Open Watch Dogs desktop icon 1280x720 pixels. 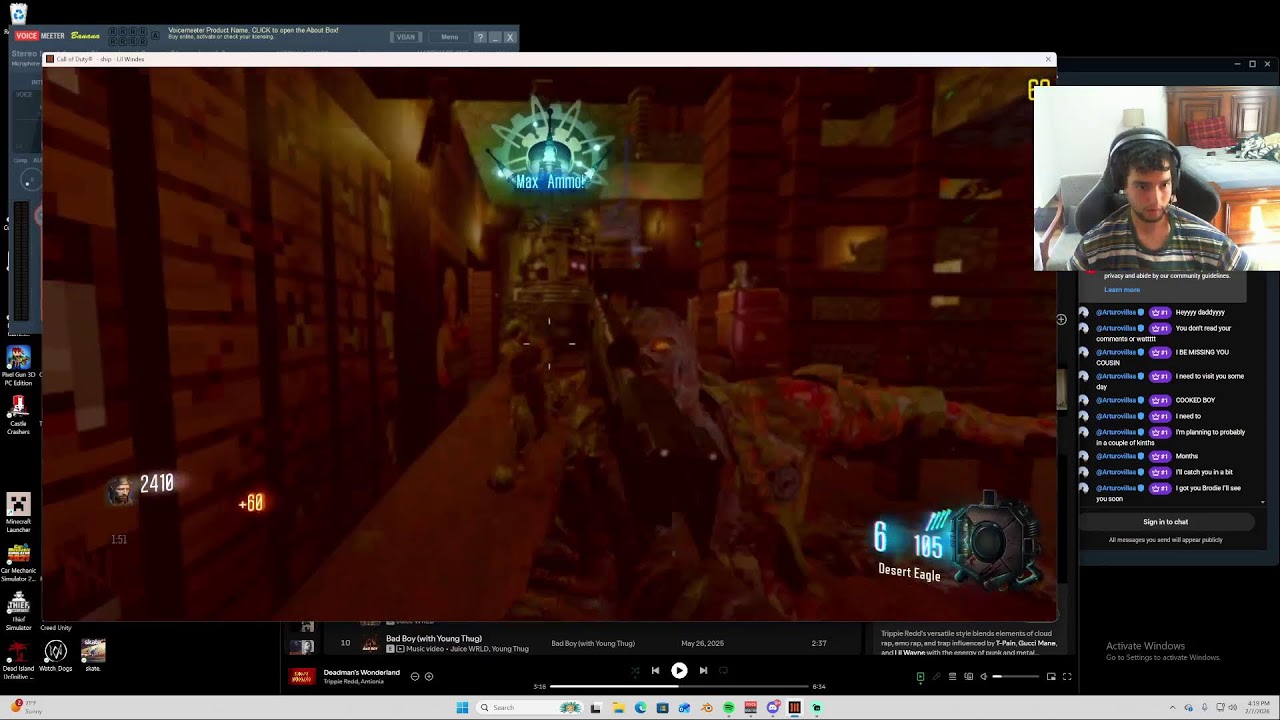(55, 656)
